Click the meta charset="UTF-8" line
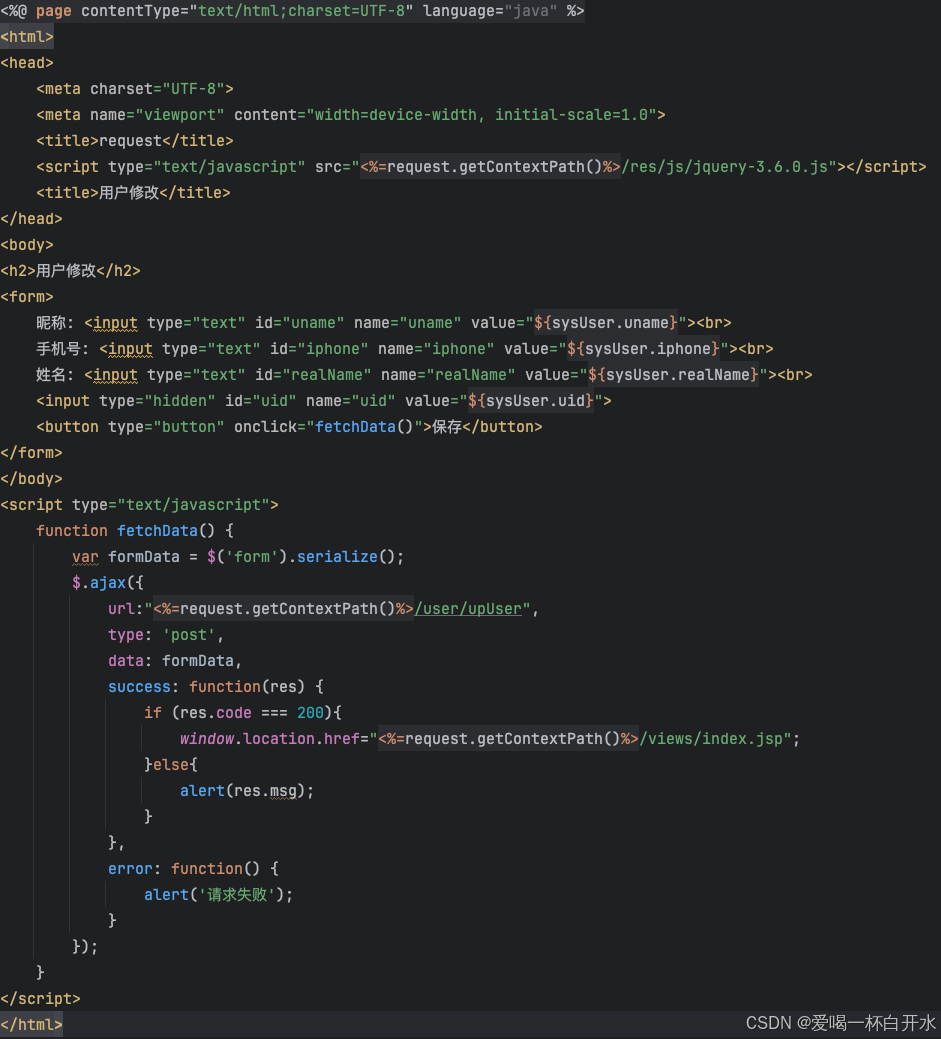 pos(135,89)
